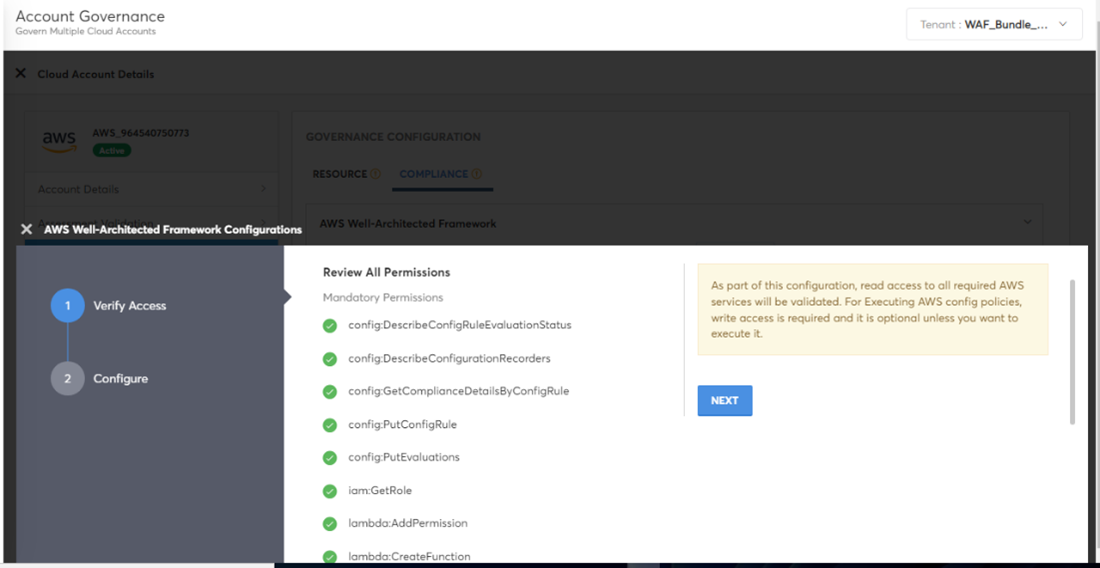This screenshot has height=568, width=1100.
Task: Switch to the COMPLIANCE tab
Action: (434, 174)
